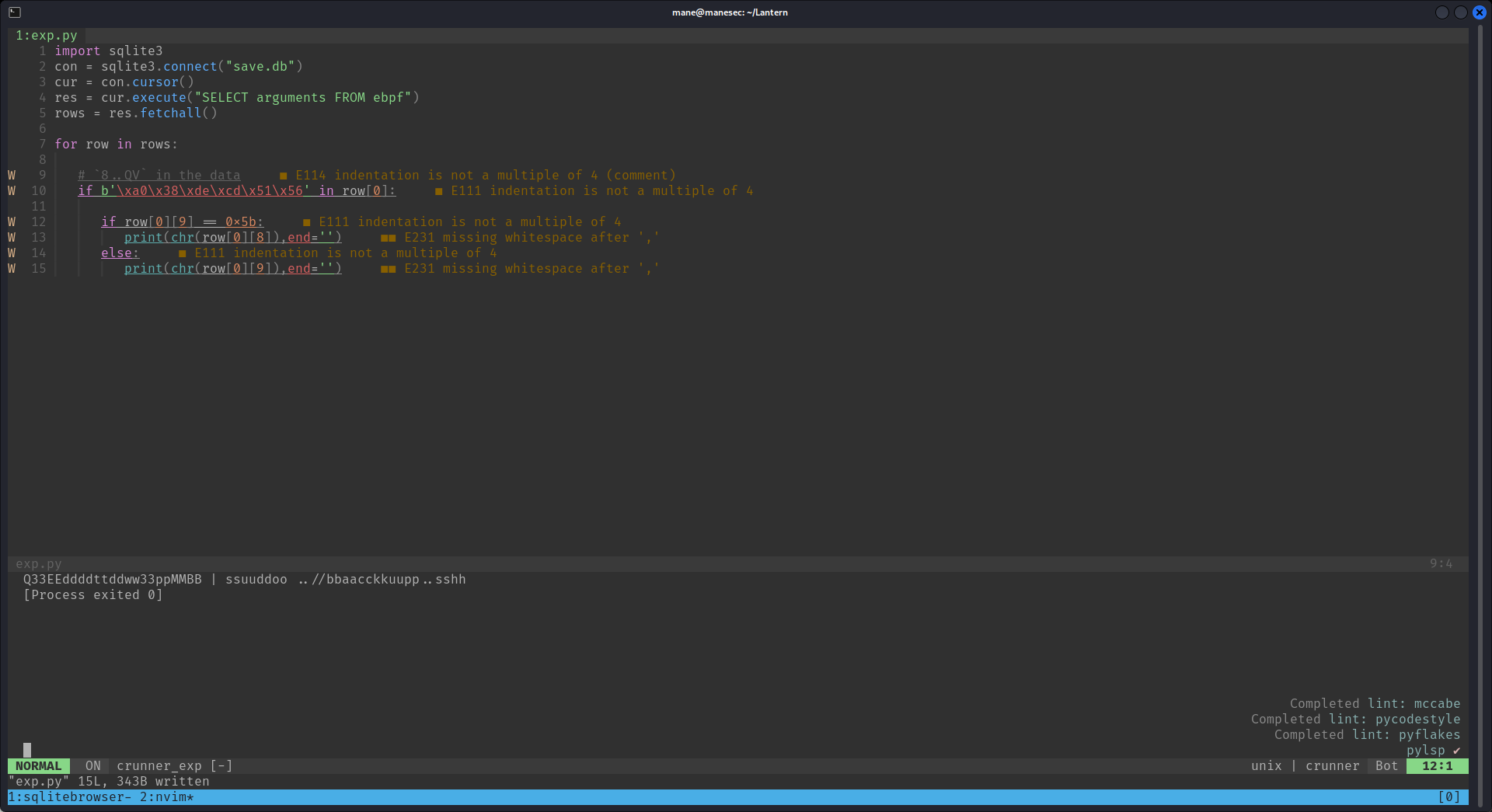This screenshot has width=1492, height=812.
Task: Click the exp.py window status bar label
Action: tap(39, 564)
